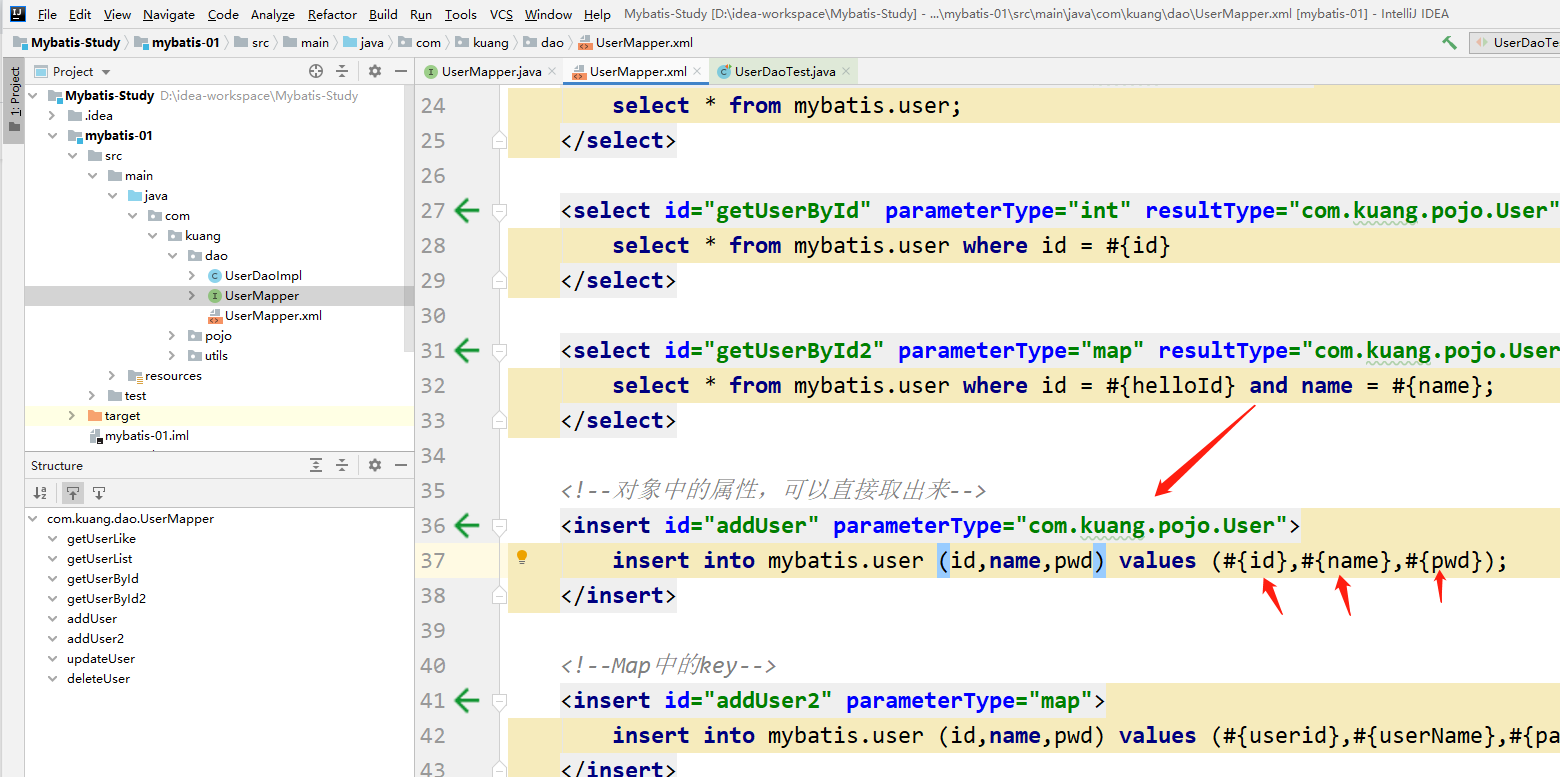Click the IntelliJ IDEA logo in title bar
This screenshot has width=1560, height=777.
17,14
